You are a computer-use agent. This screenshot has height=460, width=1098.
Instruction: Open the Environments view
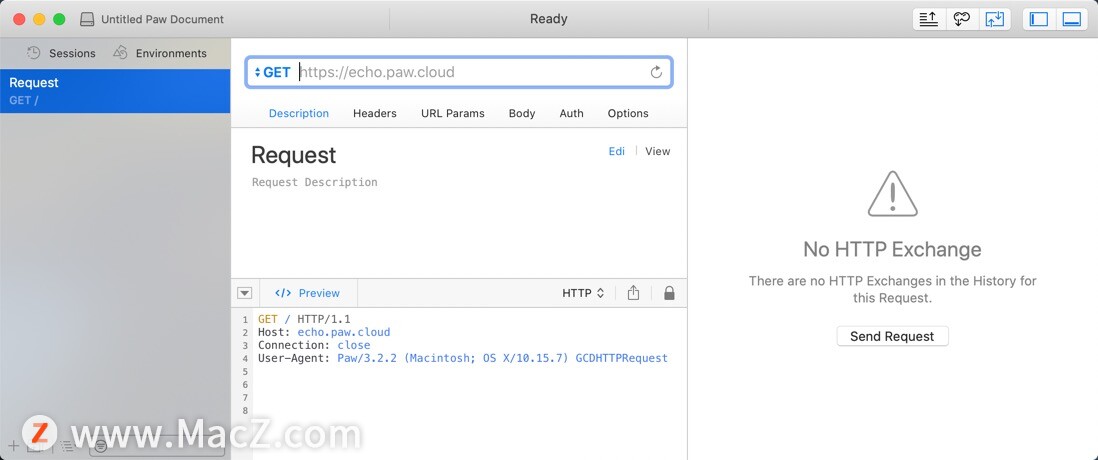pyautogui.click(x=160, y=53)
